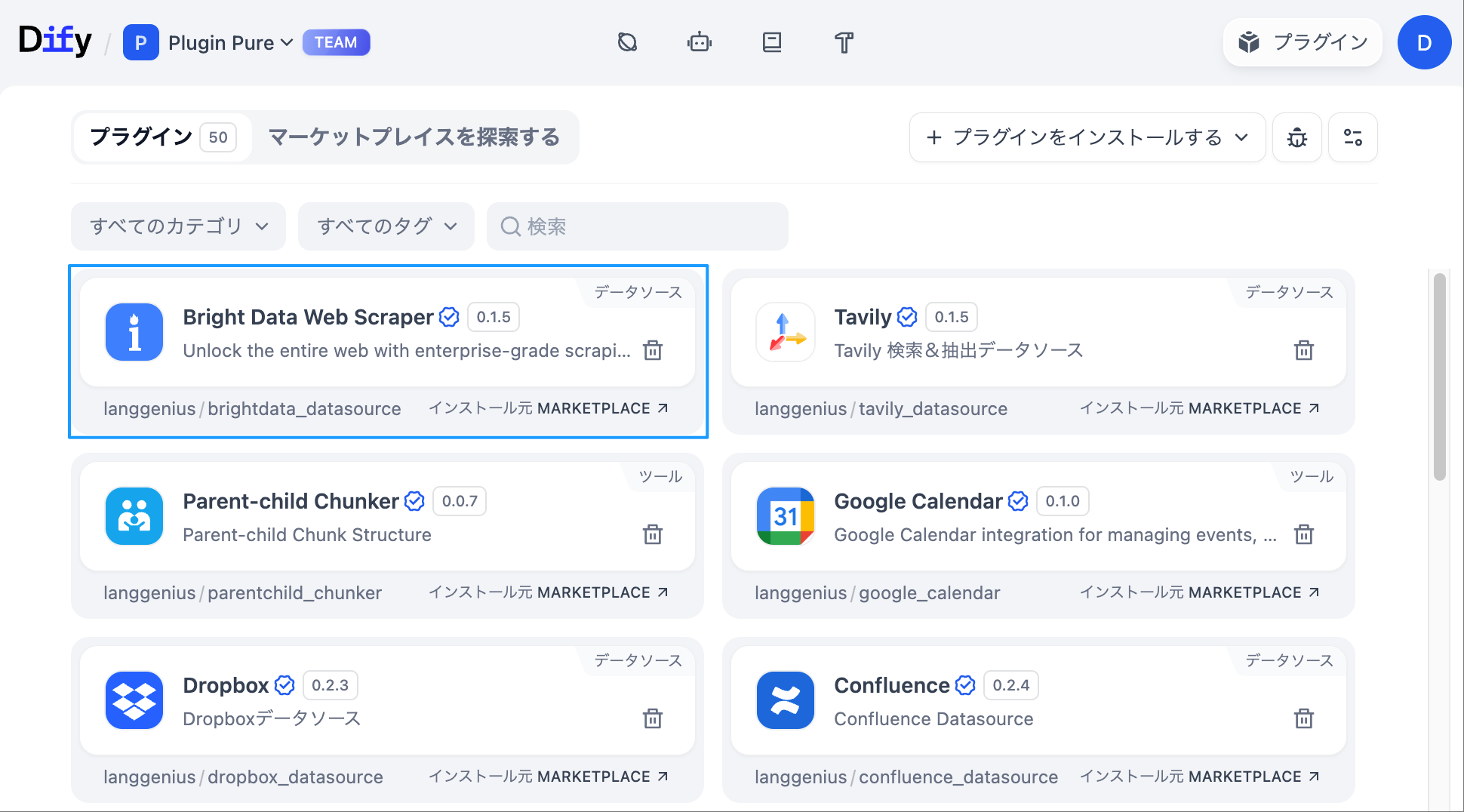Delete the Bright Data Web Scraper plugin
Viewport: 1464px width, 812px height.
coord(653,350)
